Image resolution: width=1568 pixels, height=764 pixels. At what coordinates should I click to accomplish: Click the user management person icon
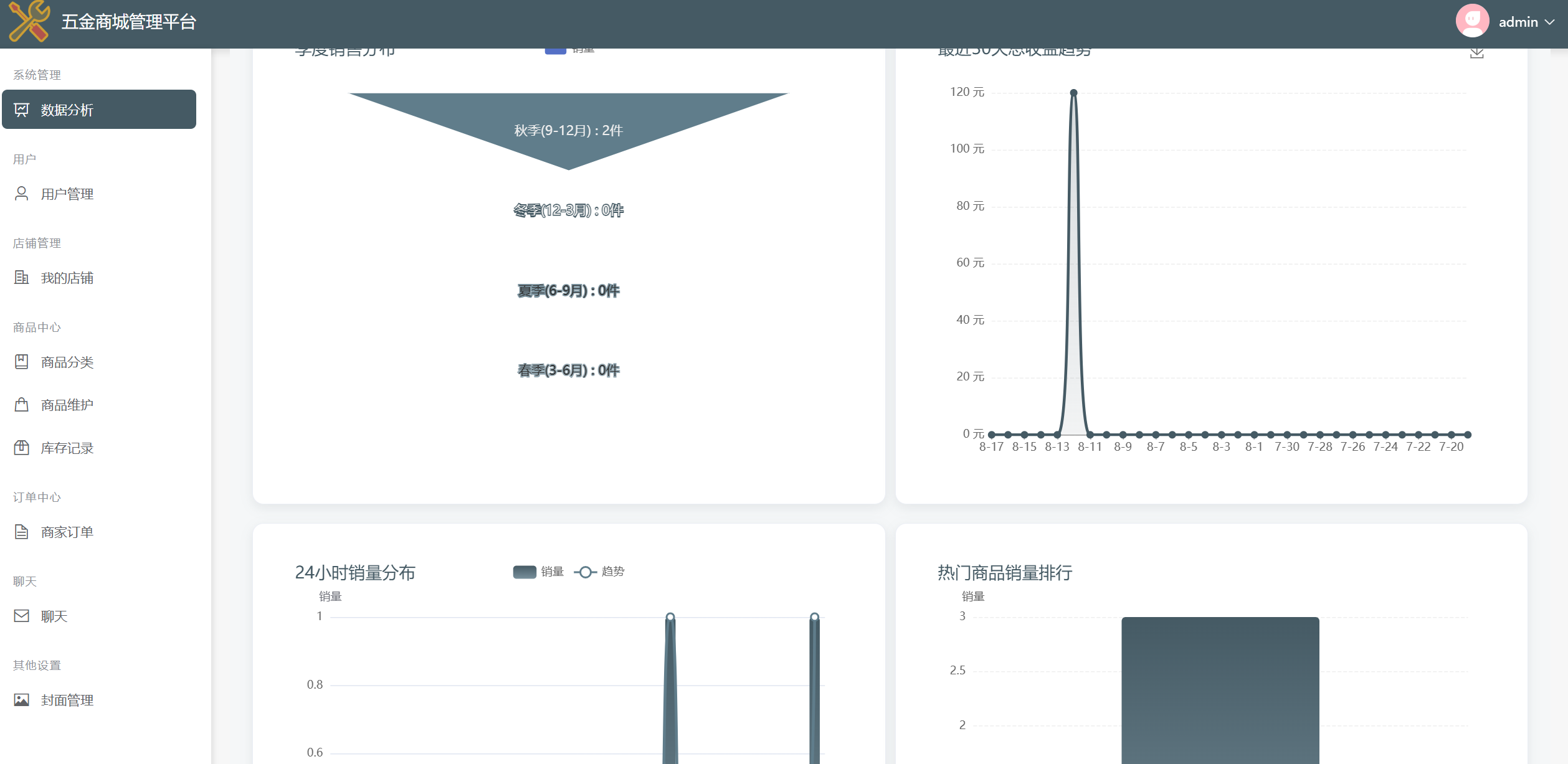pyautogui.click(x=22, y=194)
